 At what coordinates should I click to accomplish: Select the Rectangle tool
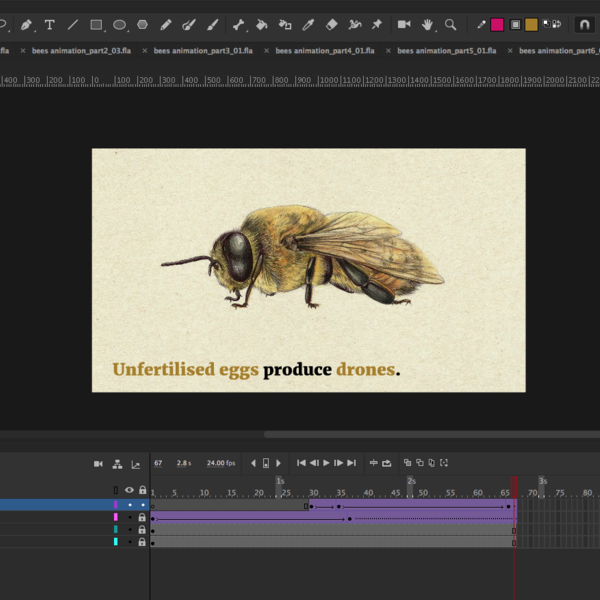coord(96,25)
